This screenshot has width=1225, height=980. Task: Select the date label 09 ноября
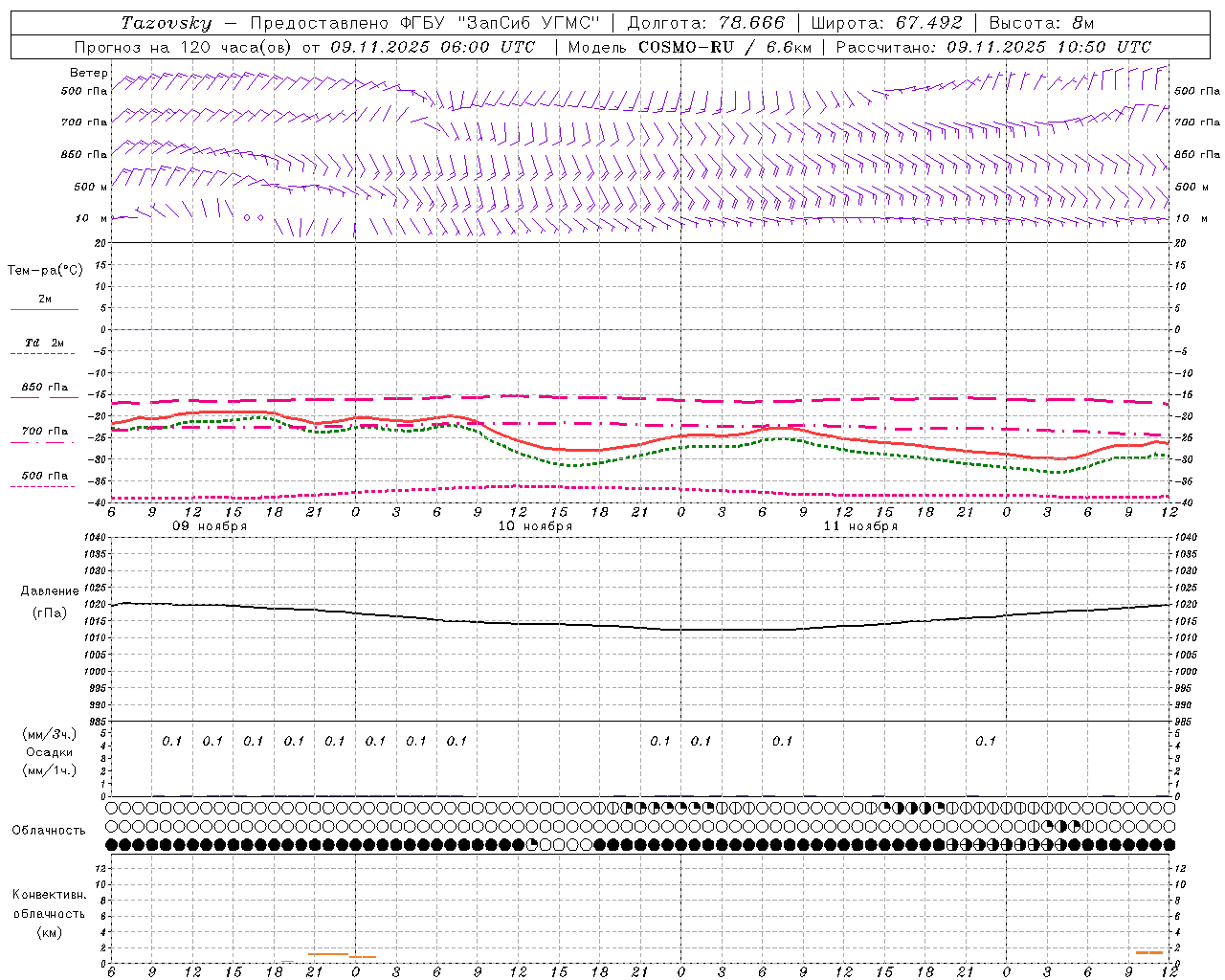coord(210,526)
